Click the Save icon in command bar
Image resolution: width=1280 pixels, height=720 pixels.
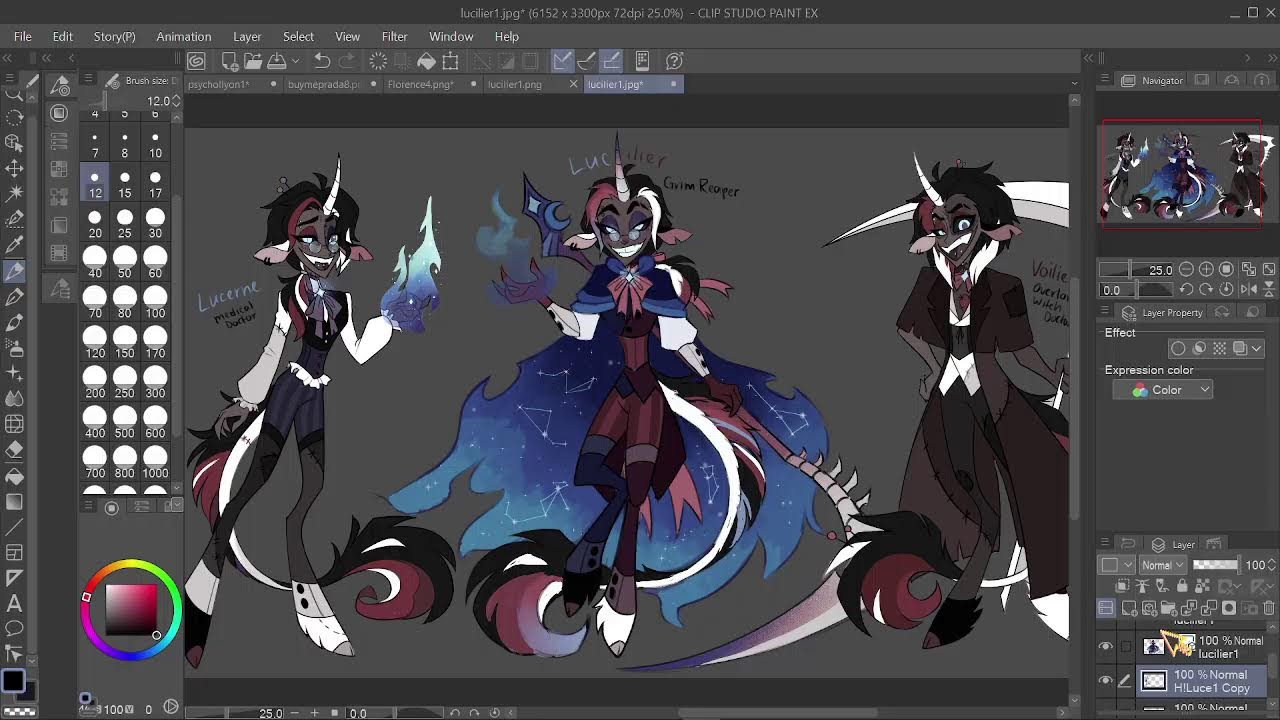pyautogui.click(x=277, y=61)
